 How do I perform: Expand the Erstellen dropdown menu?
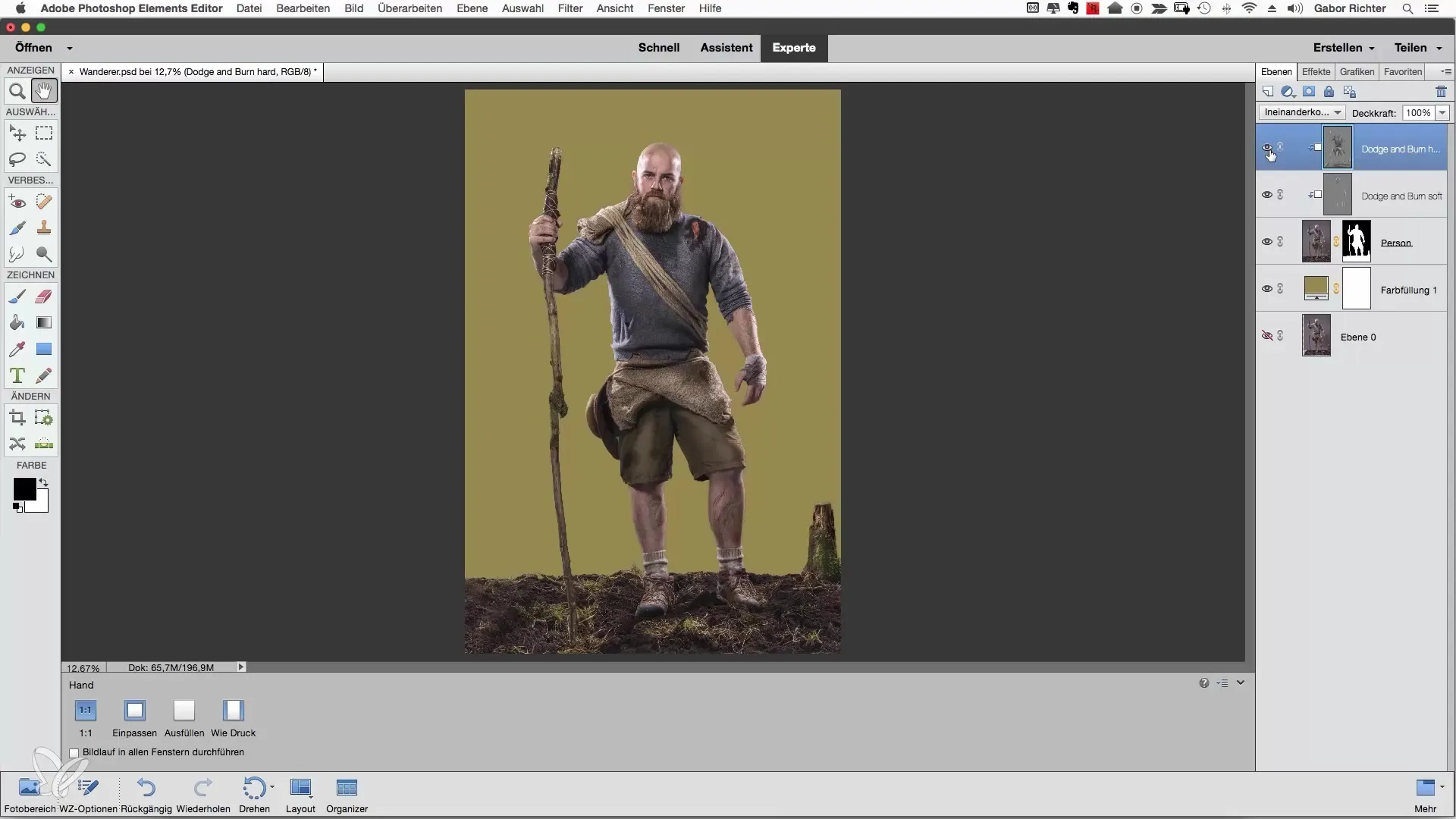tap(1344, 48)
